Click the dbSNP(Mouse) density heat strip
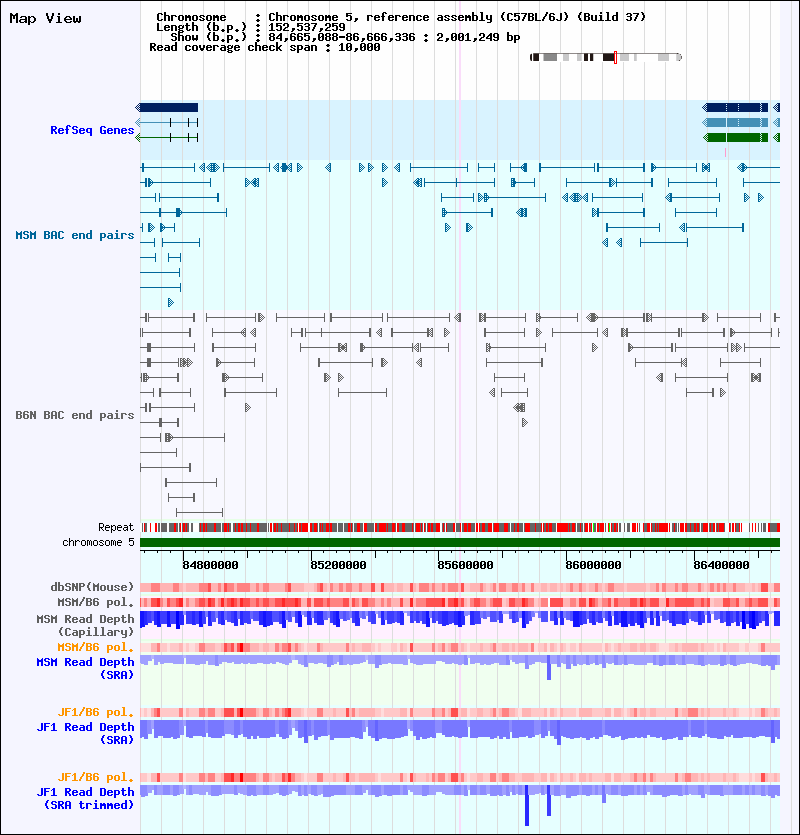 pos(460,587)
